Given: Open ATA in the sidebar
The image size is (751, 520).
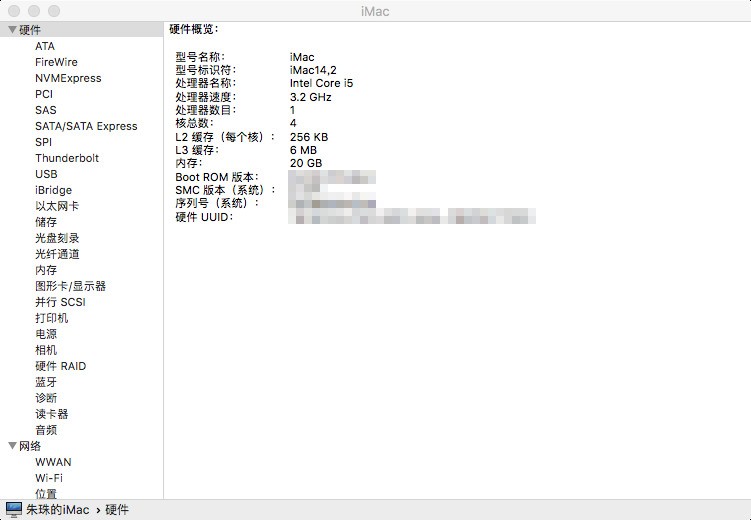Looking at the screenshot, I should (x=45, y=46).
